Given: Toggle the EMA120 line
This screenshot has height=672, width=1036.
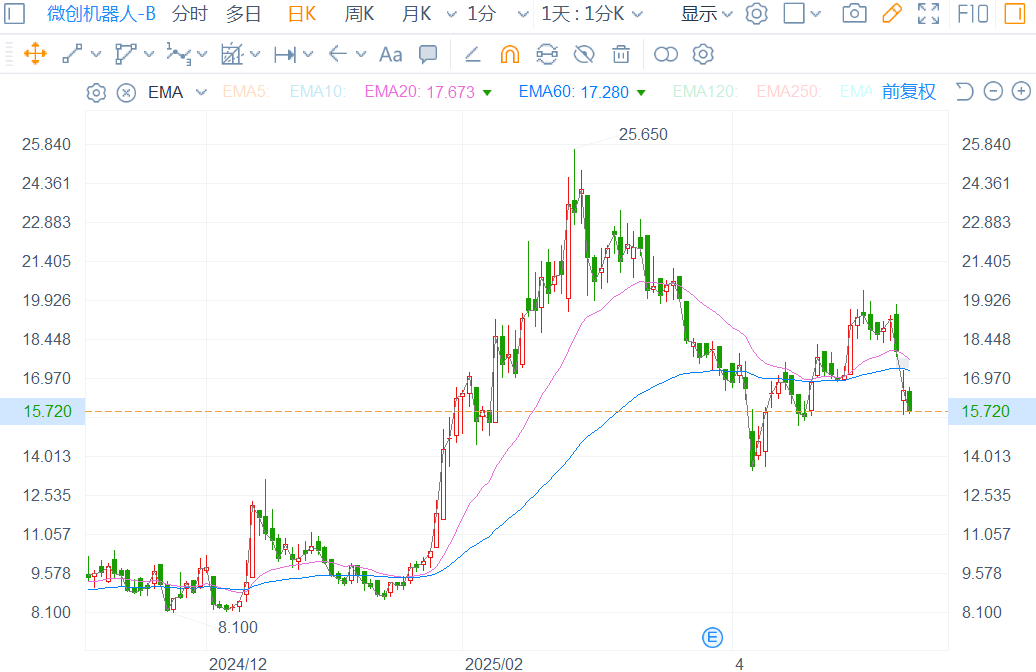Looking at the screenshot, I should click(705, 92).
